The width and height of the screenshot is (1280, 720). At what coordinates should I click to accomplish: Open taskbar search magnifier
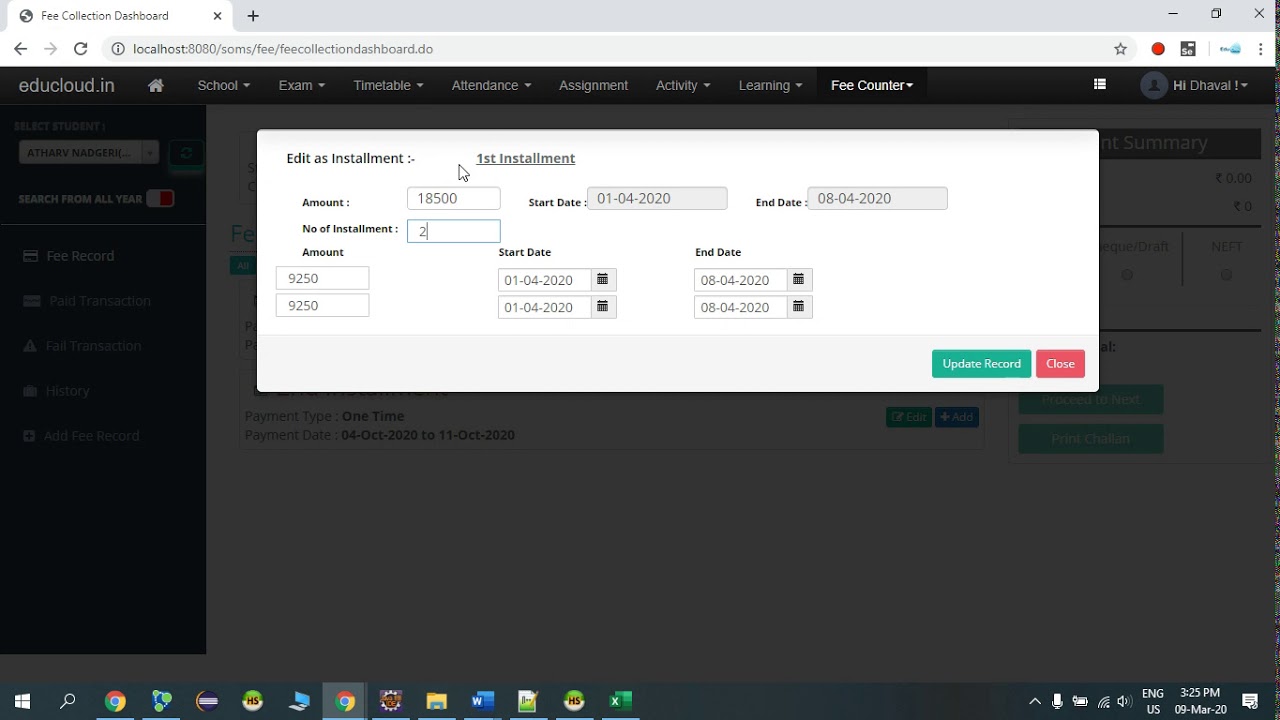click(x=68, y=701)
